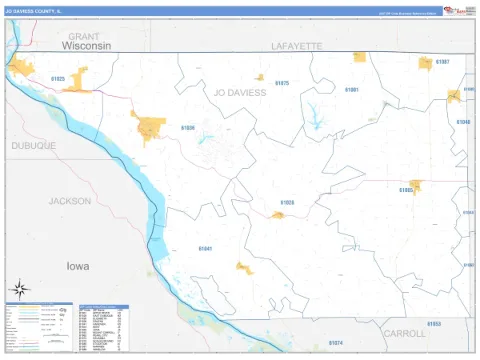Select the orange town marker beside 61085
This screenshot has width=480, height=360.
[416, 187]
